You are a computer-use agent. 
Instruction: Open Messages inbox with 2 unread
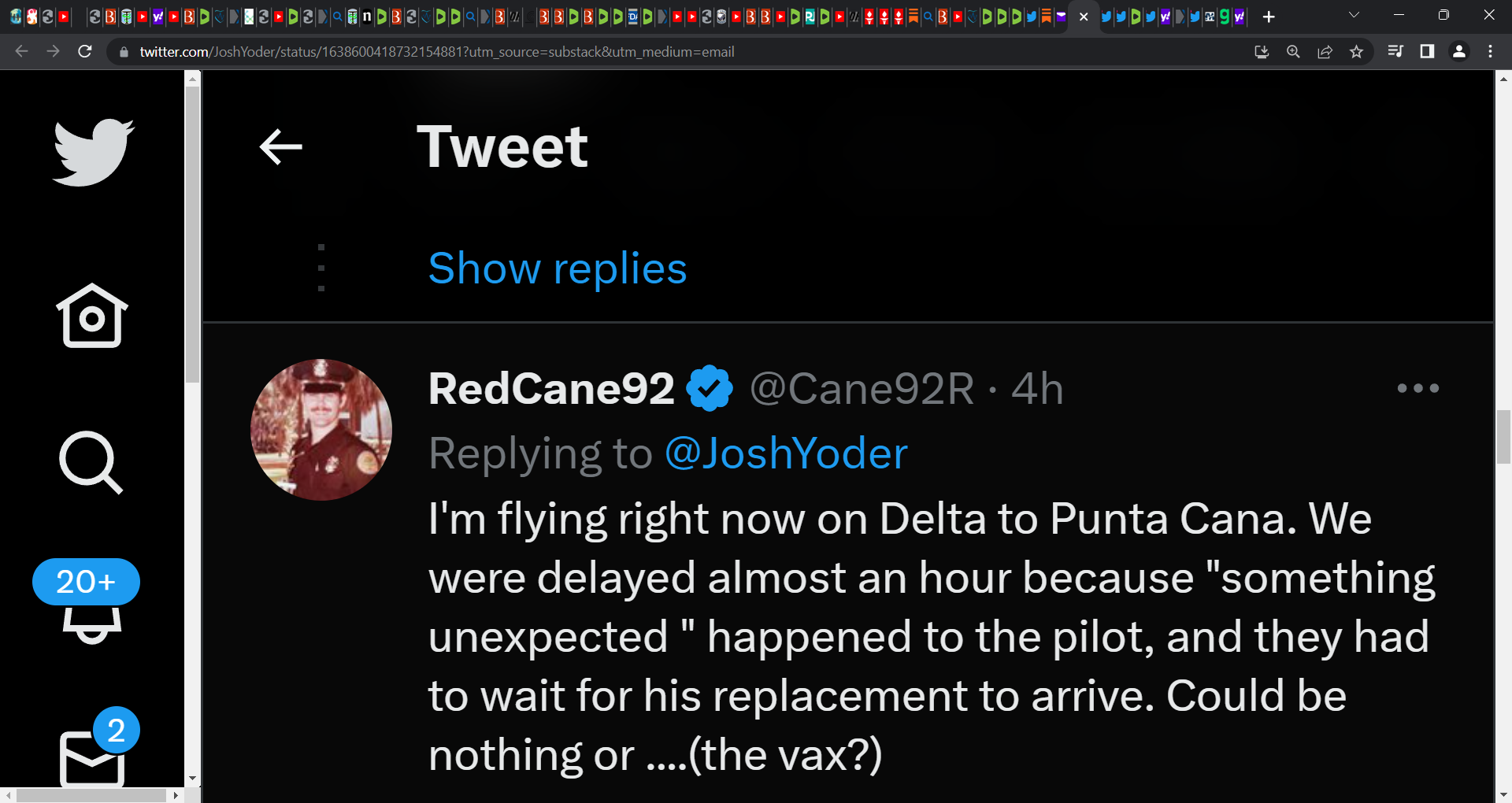pyautogui.click(x=89, y=756)
